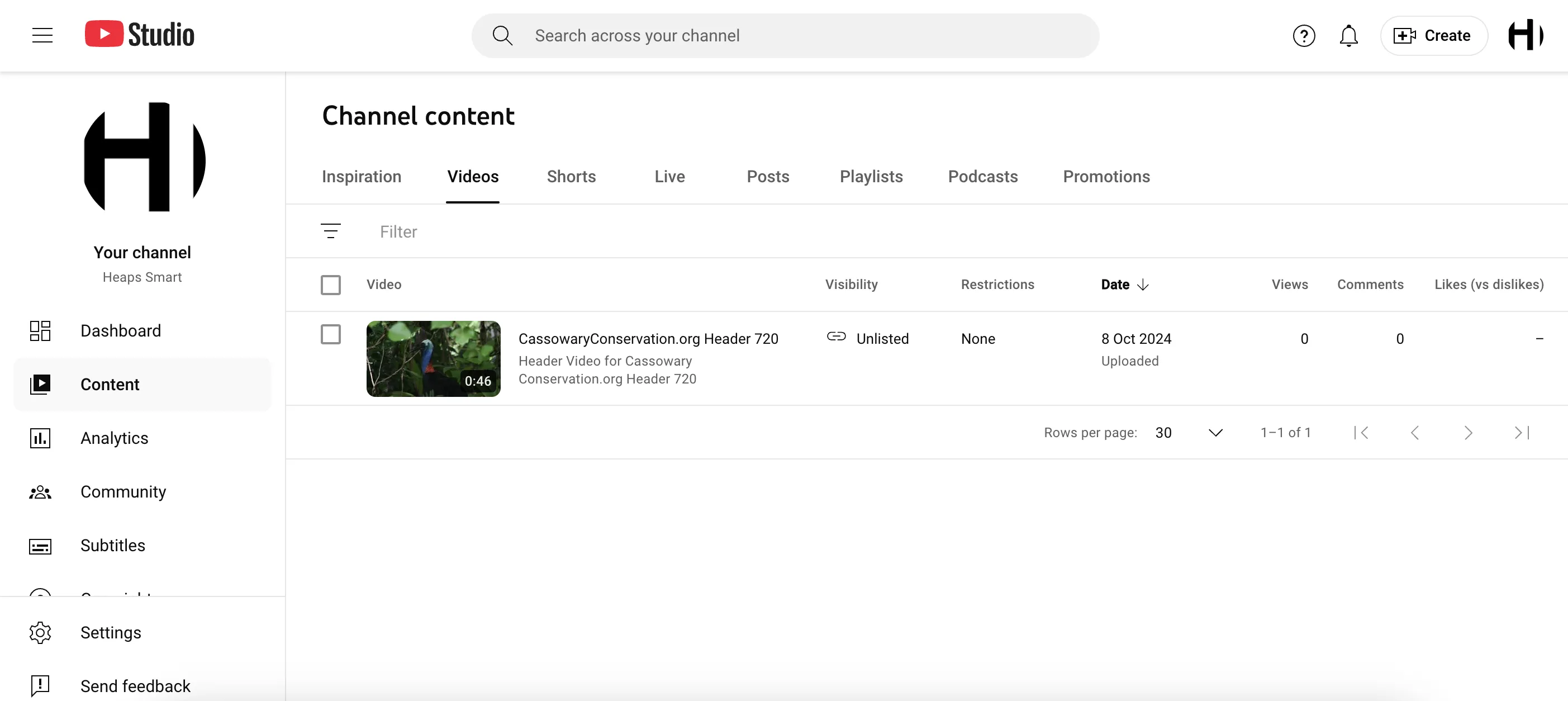Go to the previous page
Image resolution: width=1568 pixels, height=701 pixels.
(1415, 433)
